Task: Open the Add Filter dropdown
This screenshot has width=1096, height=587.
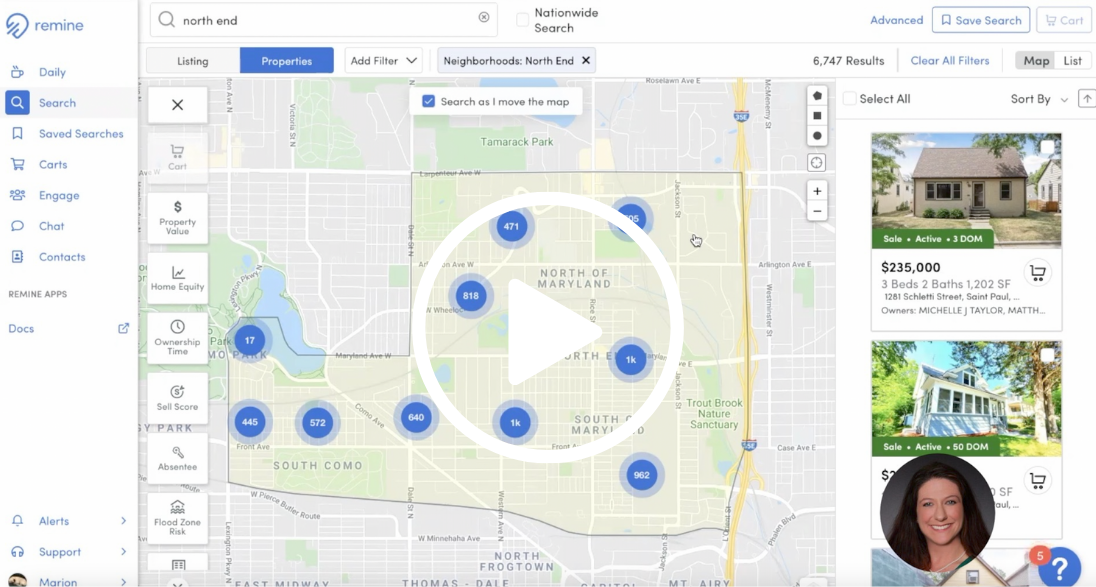Action: (x=383, y=61)
